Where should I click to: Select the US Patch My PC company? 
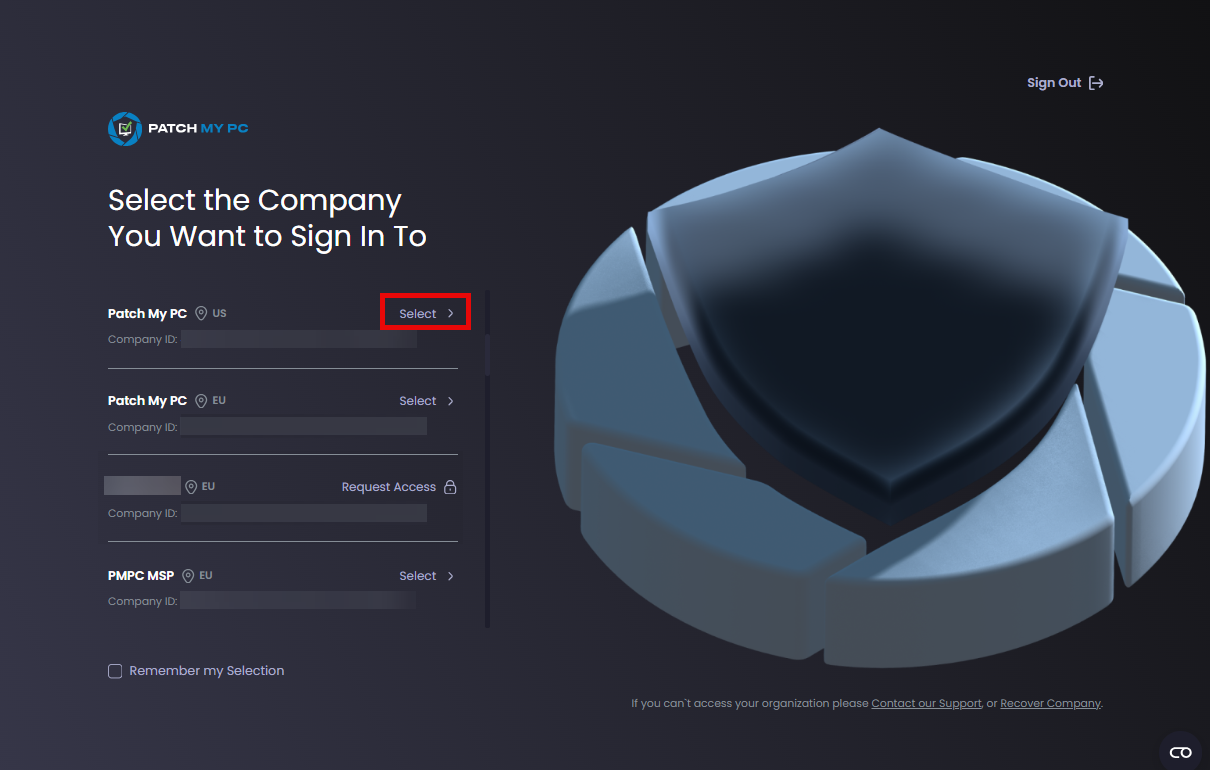point(416,313)
